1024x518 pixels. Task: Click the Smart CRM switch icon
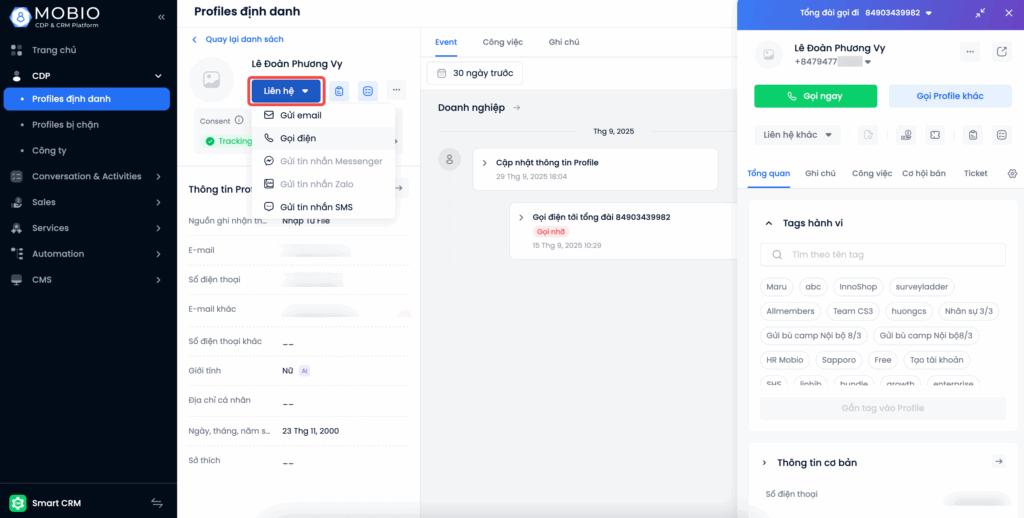pyautogui.click(x=157, y=503)
